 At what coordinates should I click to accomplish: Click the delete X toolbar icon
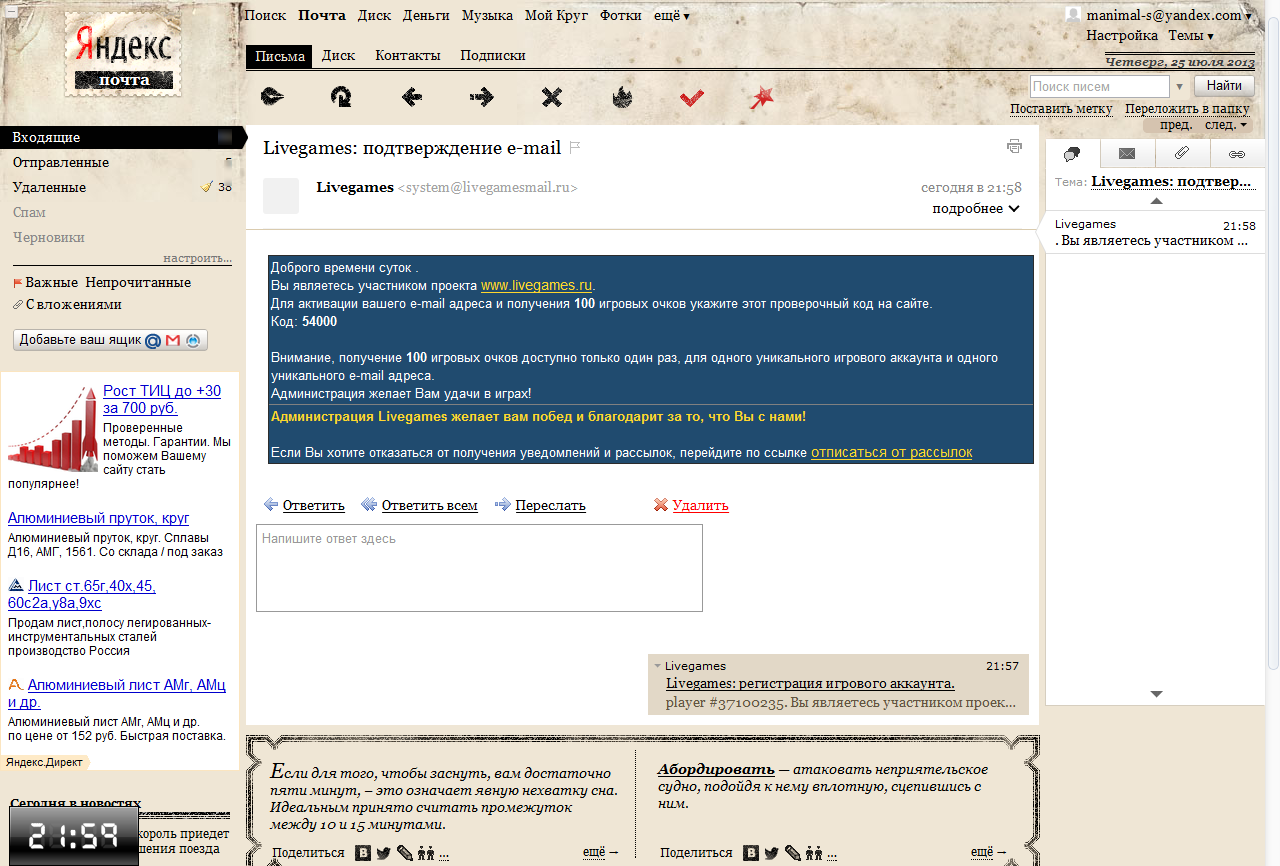tap(552, 97)
